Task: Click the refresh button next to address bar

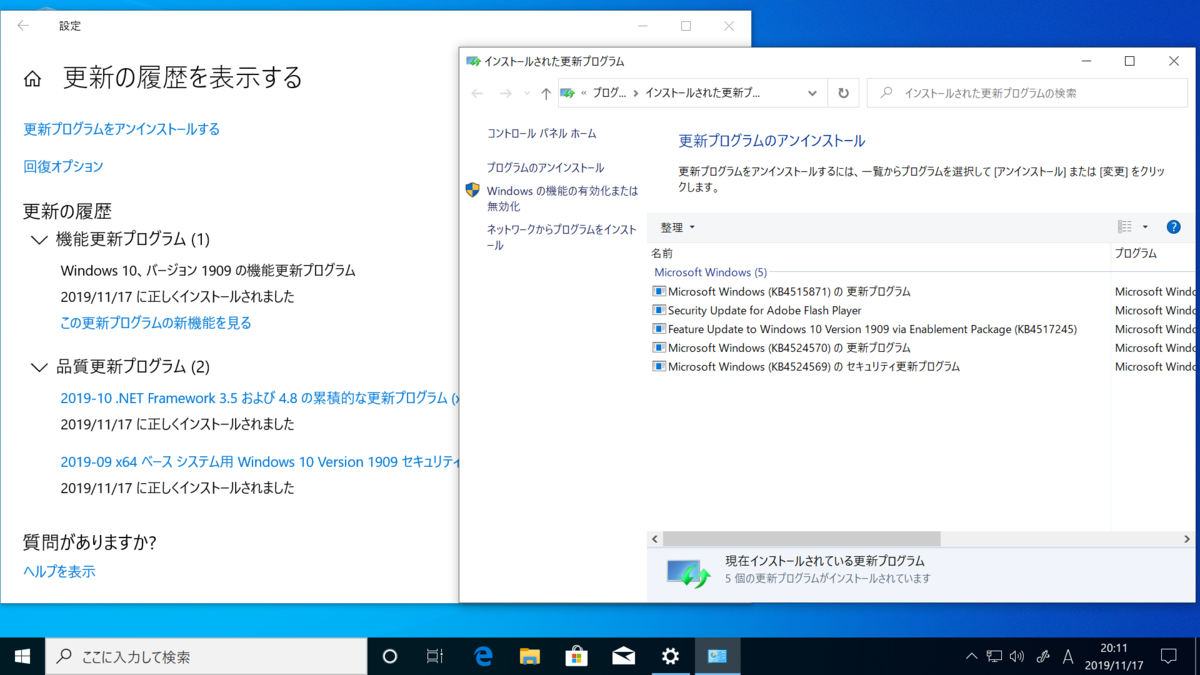Action: point(843,93)
